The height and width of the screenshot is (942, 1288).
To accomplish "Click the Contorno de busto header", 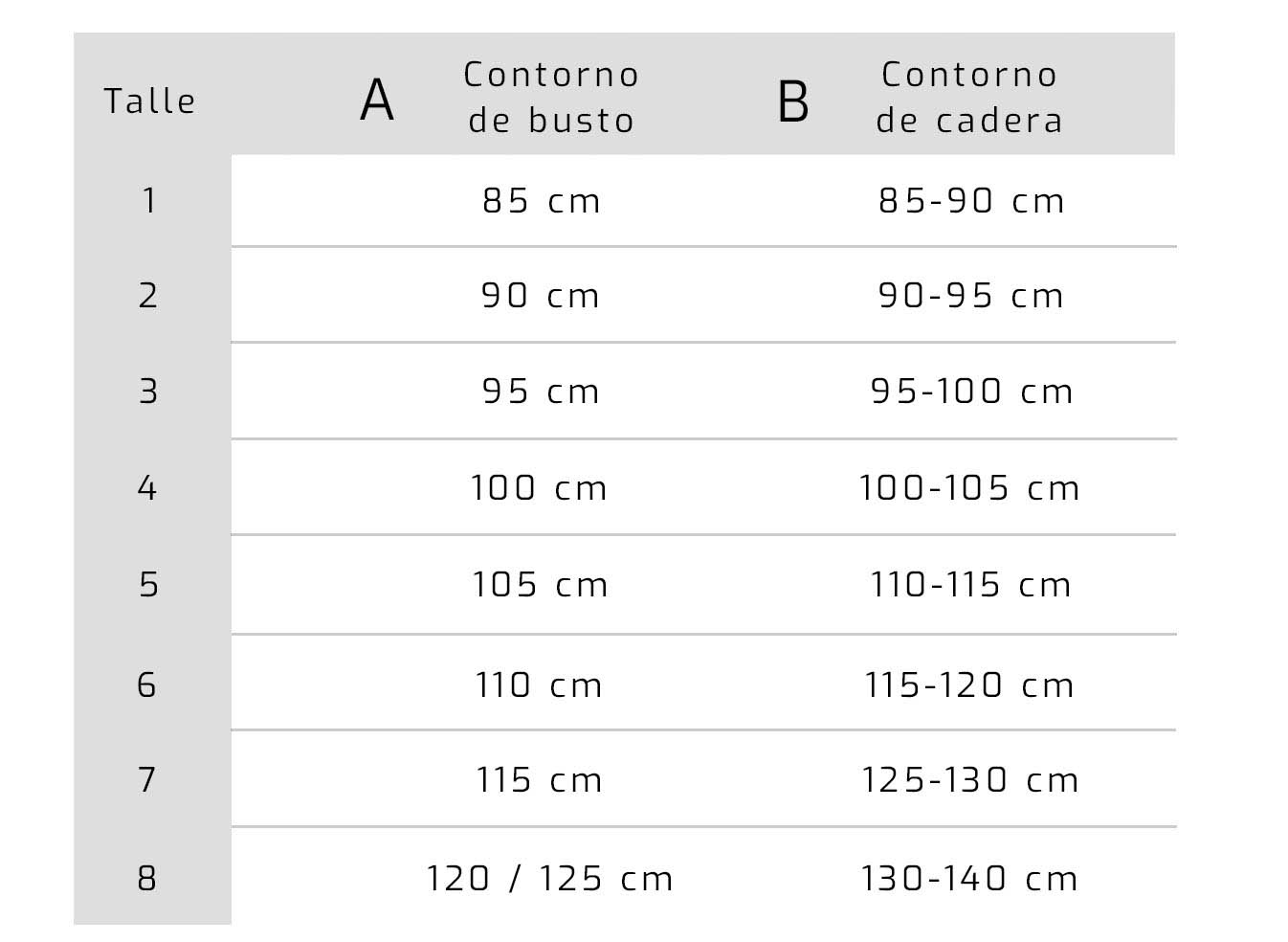I will pyautogui.click(x=551, y=97).
